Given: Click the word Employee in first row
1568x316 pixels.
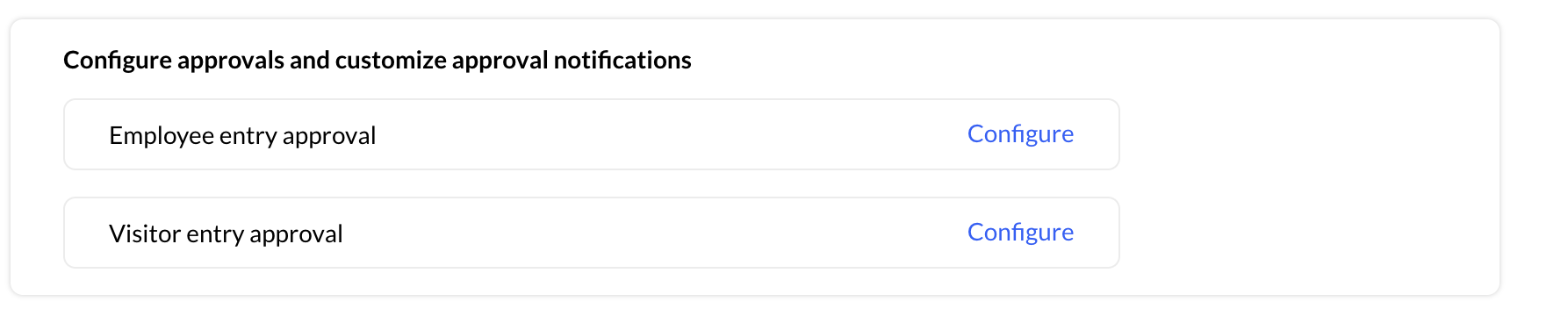Looking at the screenshot, I should tap(162, 136).
